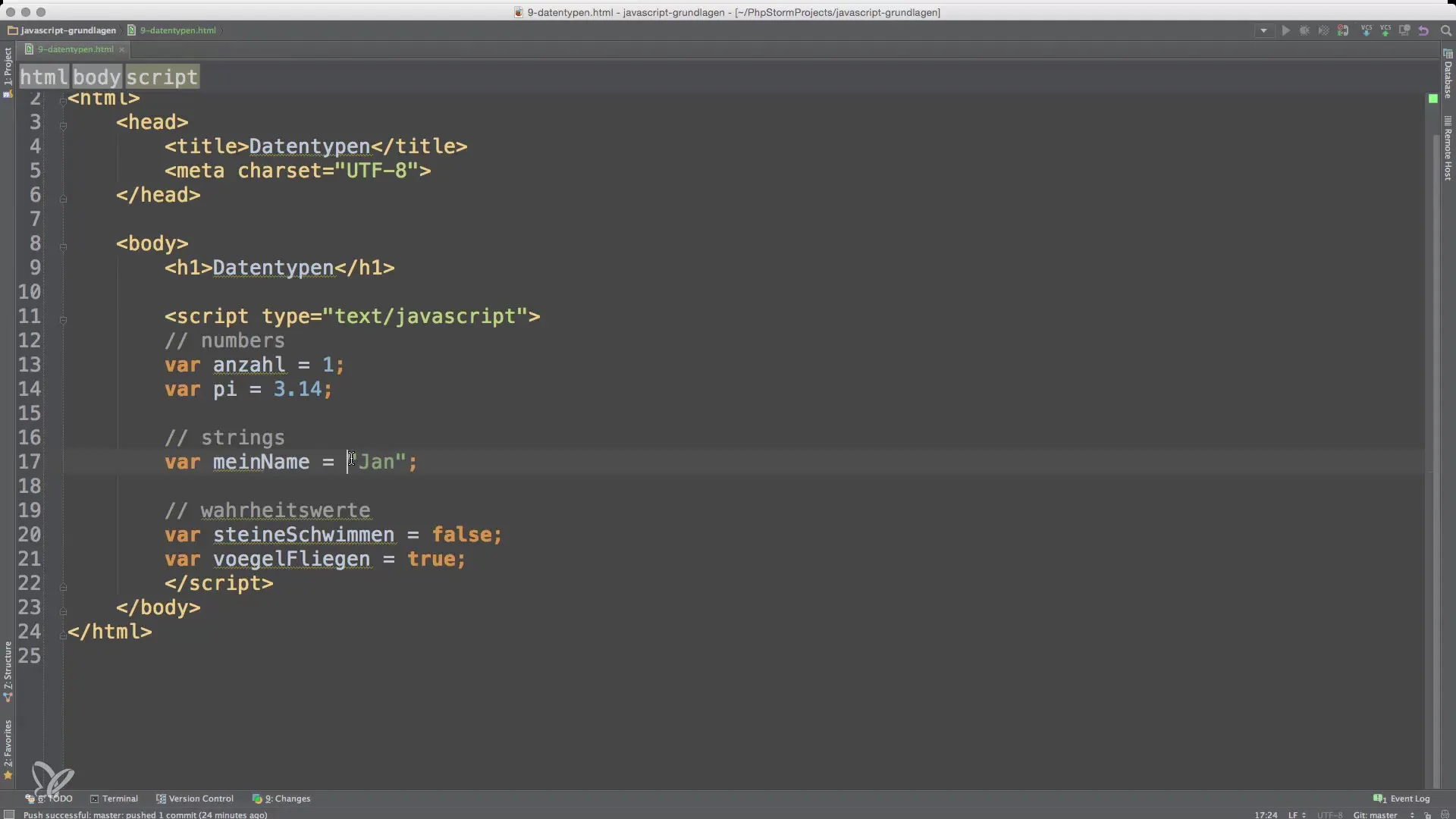
Task: Click the fold end marker at line 23
Action: click(63, 611)
